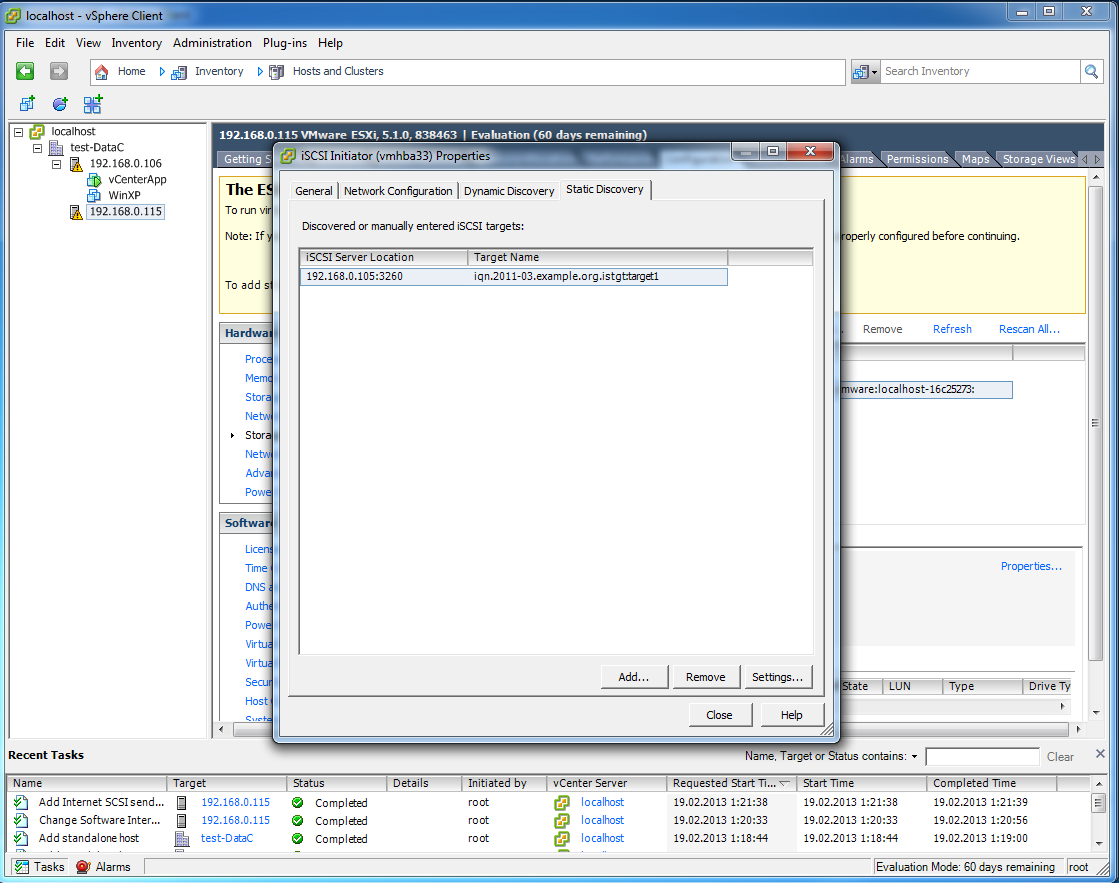Click the Alarms bell icon in status bar
This screenshot has height=883, width=1119.
[x=83, y=867]
